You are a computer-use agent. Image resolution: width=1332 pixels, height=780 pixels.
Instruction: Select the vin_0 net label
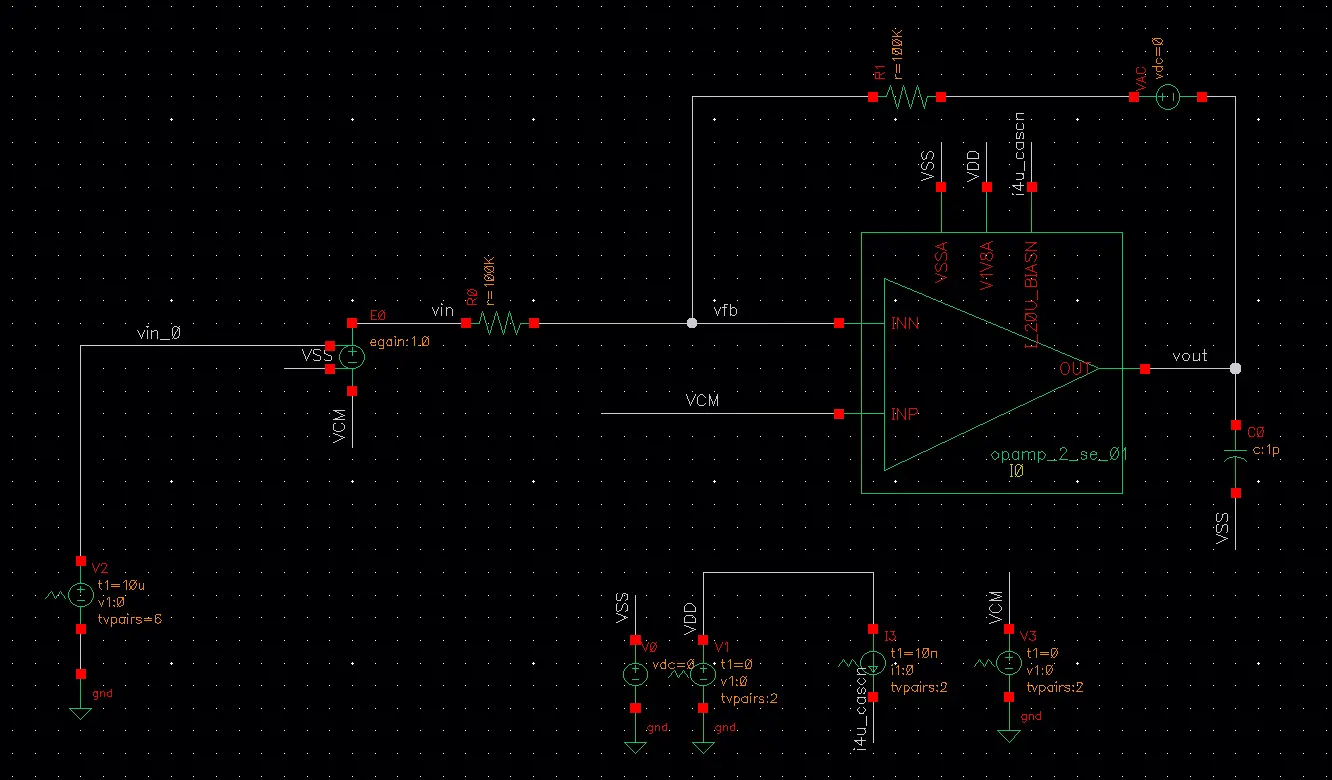point(159,333)
